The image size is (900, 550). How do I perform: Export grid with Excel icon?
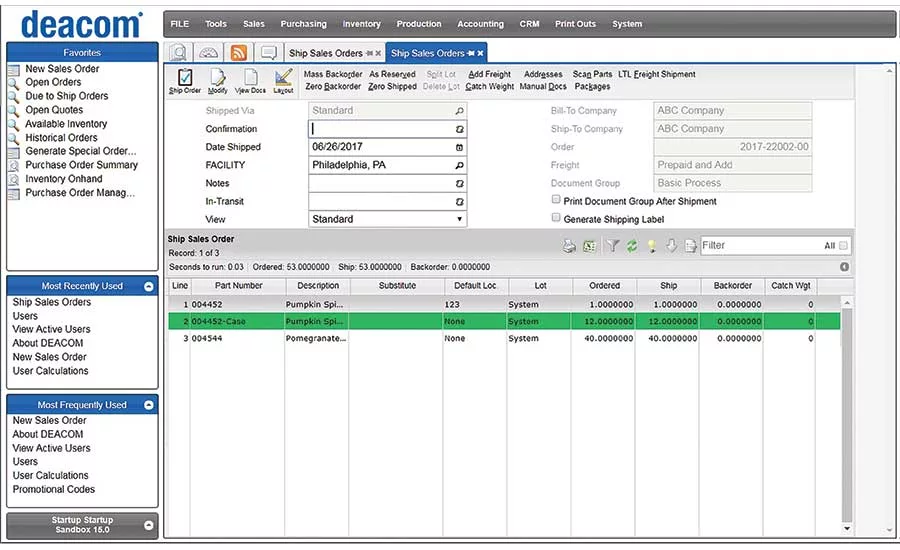pos(589,246)
